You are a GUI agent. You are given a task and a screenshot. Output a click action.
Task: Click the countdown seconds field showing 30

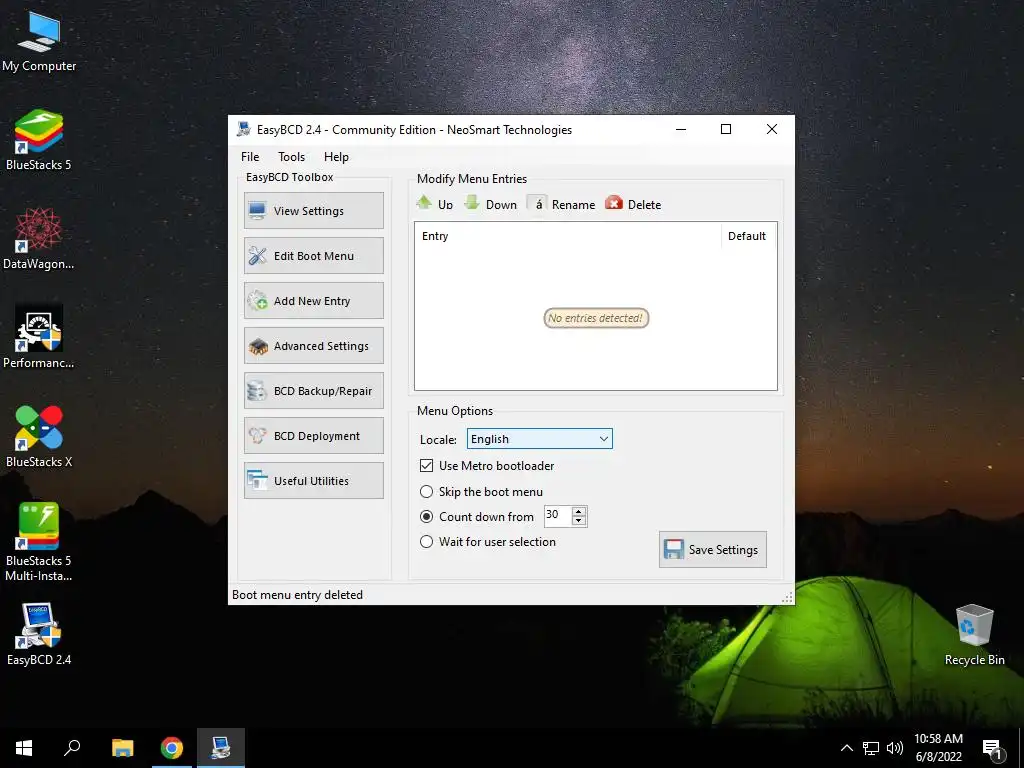coord(558,515)
